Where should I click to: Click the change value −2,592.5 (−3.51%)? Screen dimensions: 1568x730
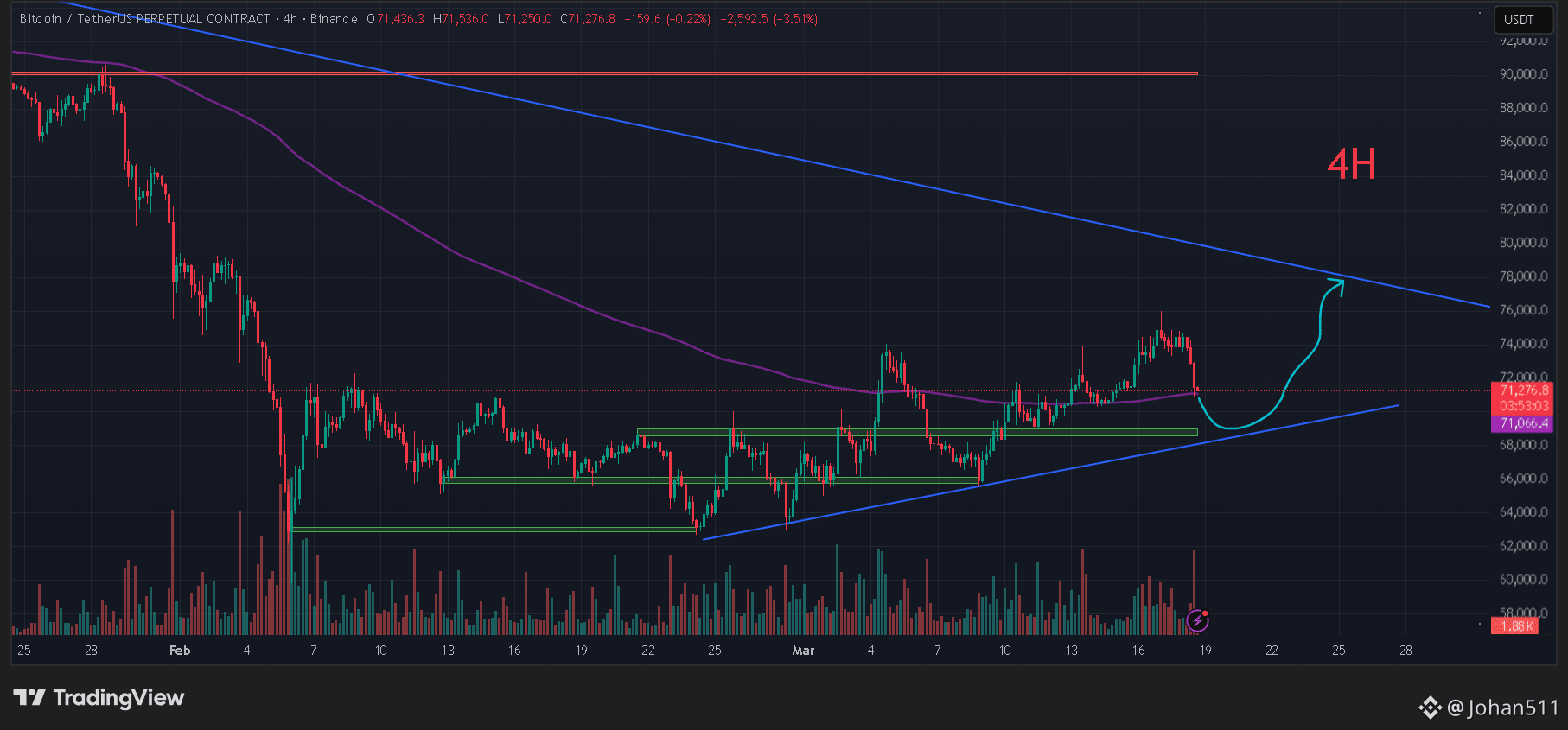[769, 19]
